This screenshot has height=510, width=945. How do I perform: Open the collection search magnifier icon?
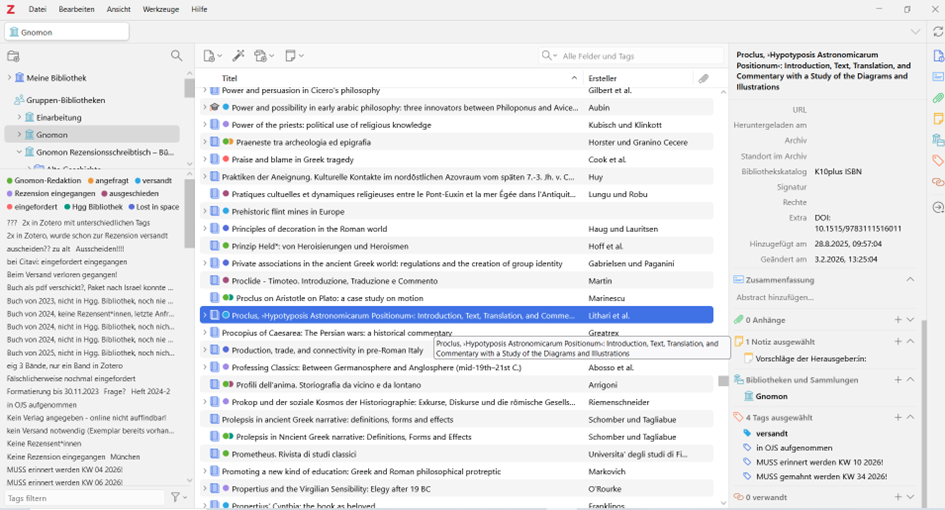click(176, 55)
